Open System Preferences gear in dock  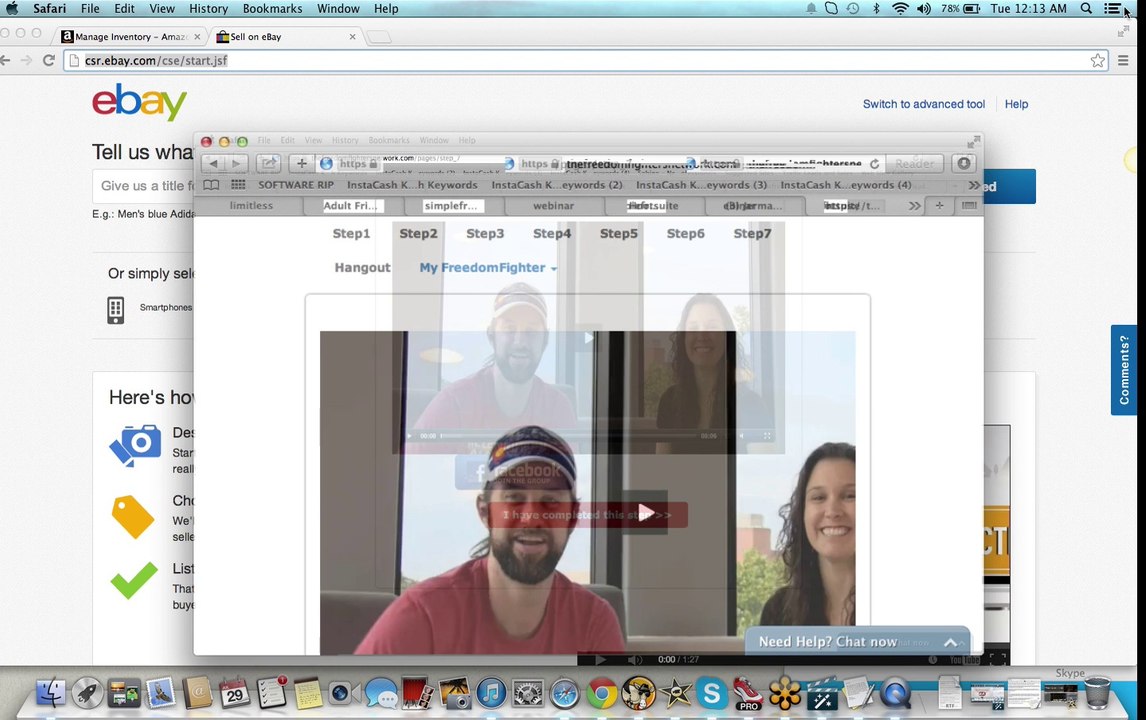coord(528,692)
